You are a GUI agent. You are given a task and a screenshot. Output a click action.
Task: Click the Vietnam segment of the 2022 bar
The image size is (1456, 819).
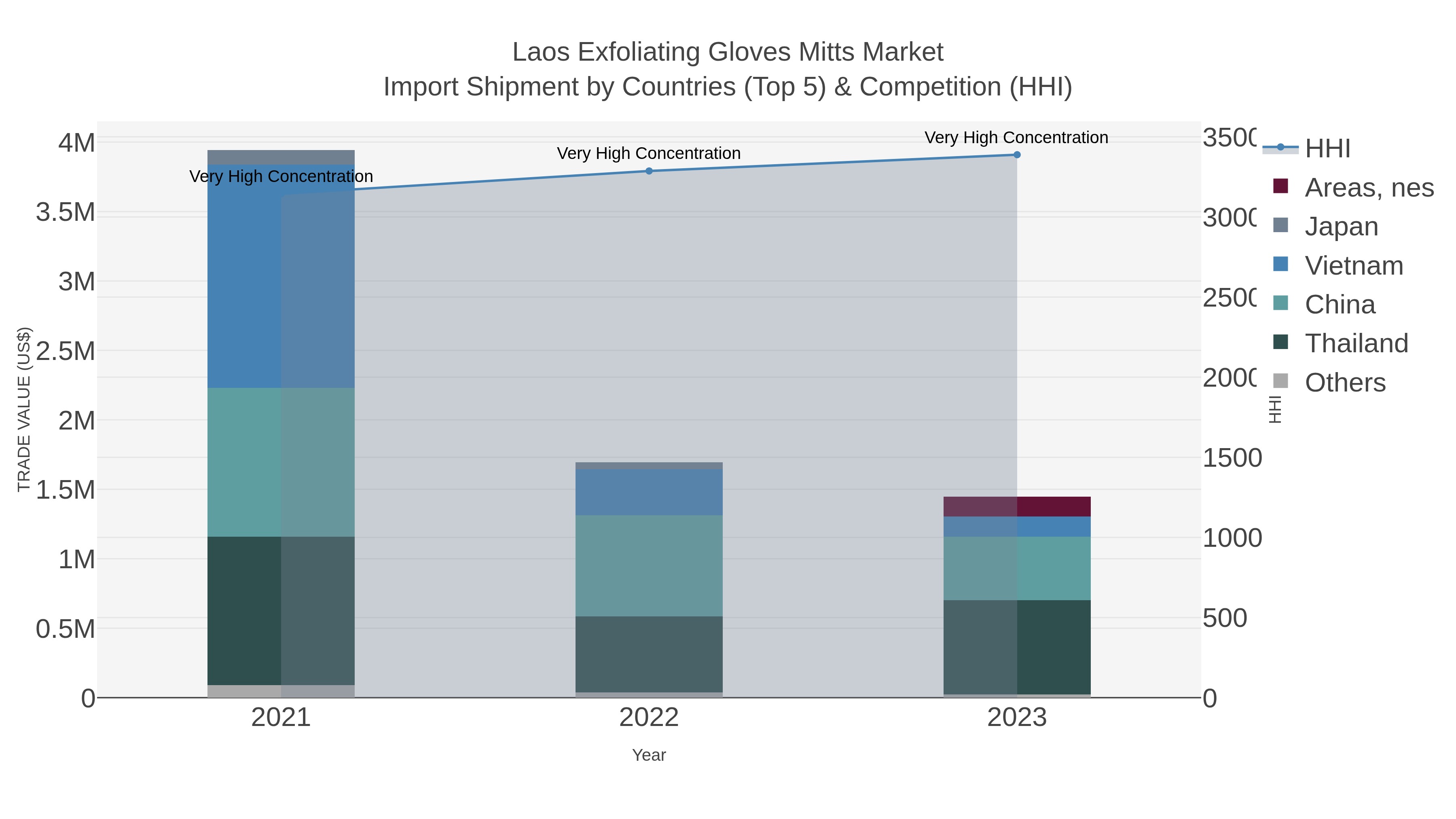coord(649,492)
